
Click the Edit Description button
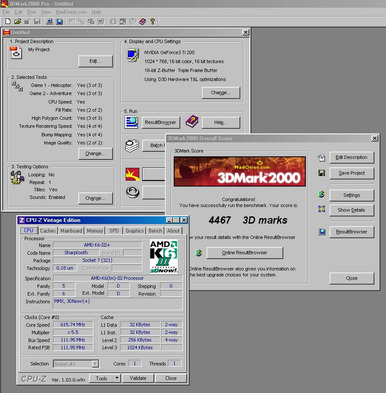[x=352, y=157]
